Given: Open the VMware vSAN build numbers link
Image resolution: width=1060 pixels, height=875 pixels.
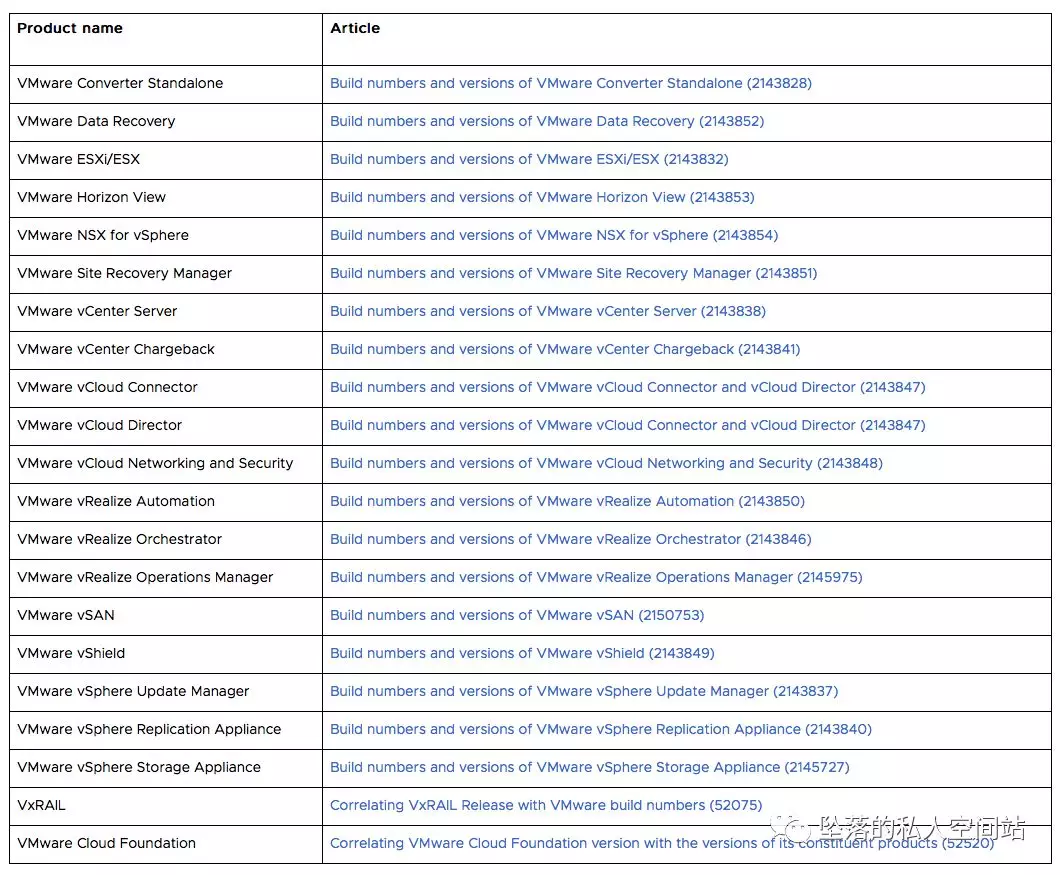Looking at the screenshot, I should (517, 615).
